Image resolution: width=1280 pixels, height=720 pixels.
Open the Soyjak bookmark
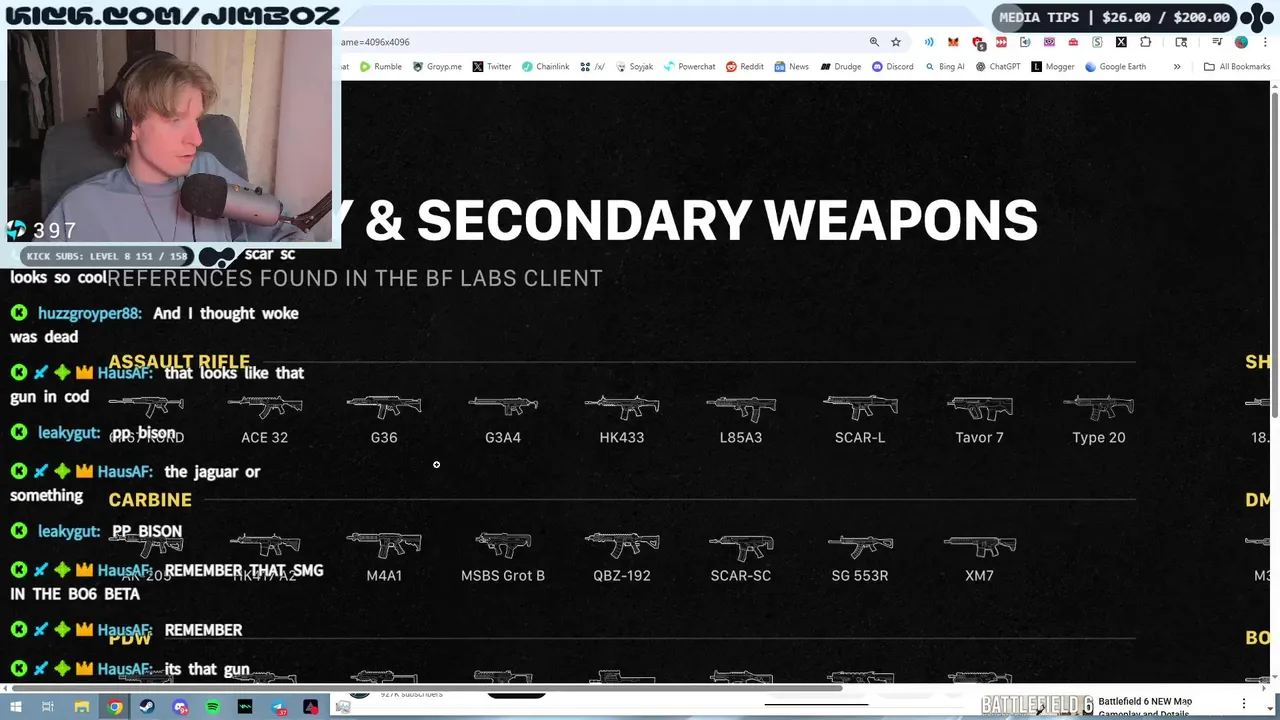point(634,67)
